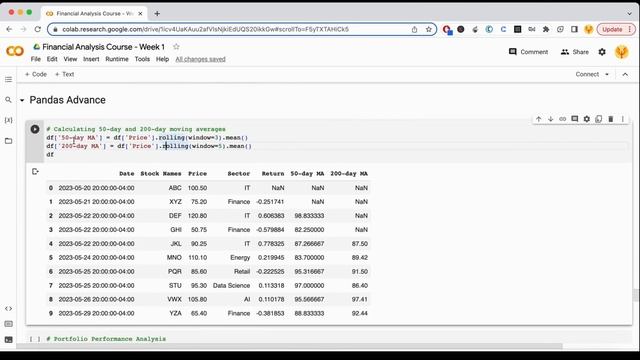The height and width of the screenshot is (360, 640).
Task: Click Chrome Update button
Action: tap(616, 29)
